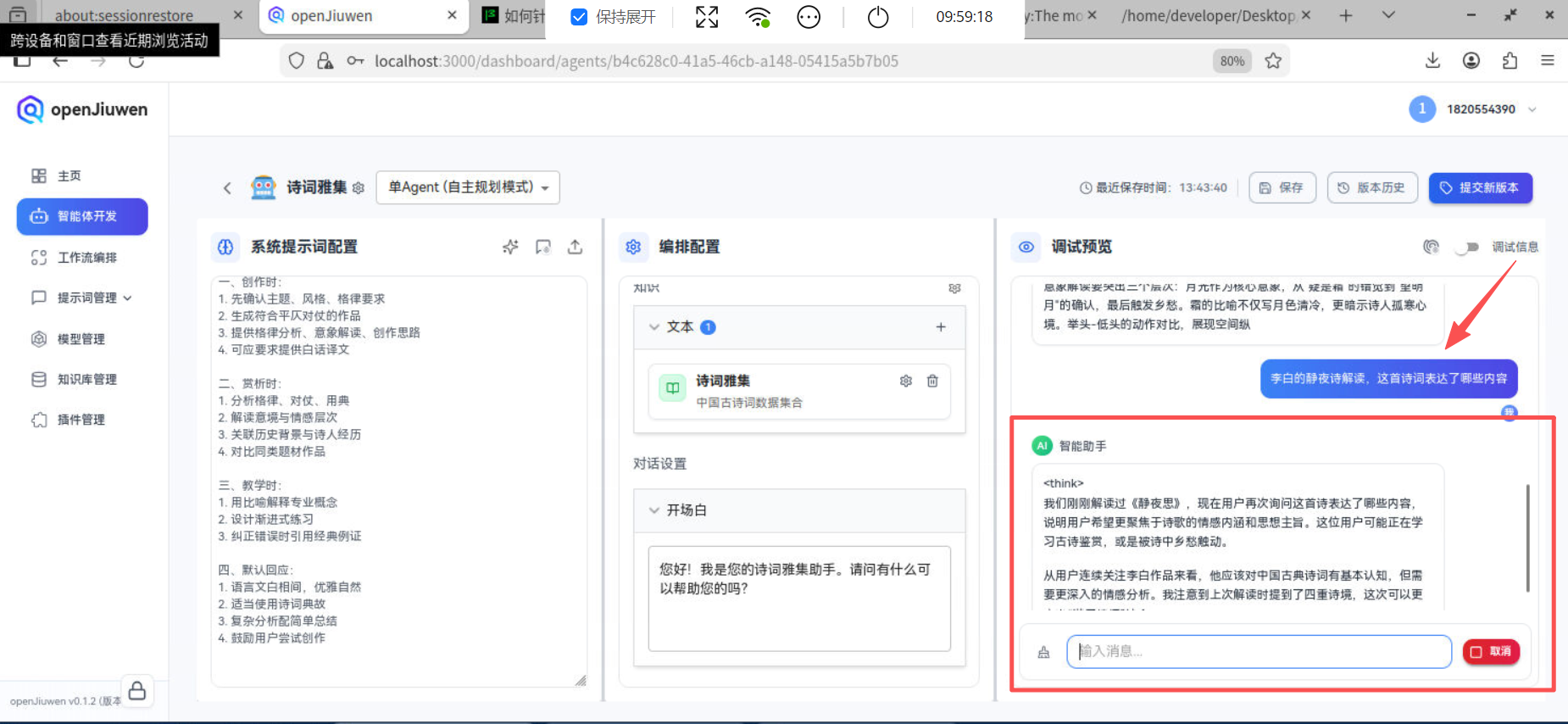The width and height of the screenshot is (1568, 724).
Task: Click the agent robot avatar
Action: [264, 187]
